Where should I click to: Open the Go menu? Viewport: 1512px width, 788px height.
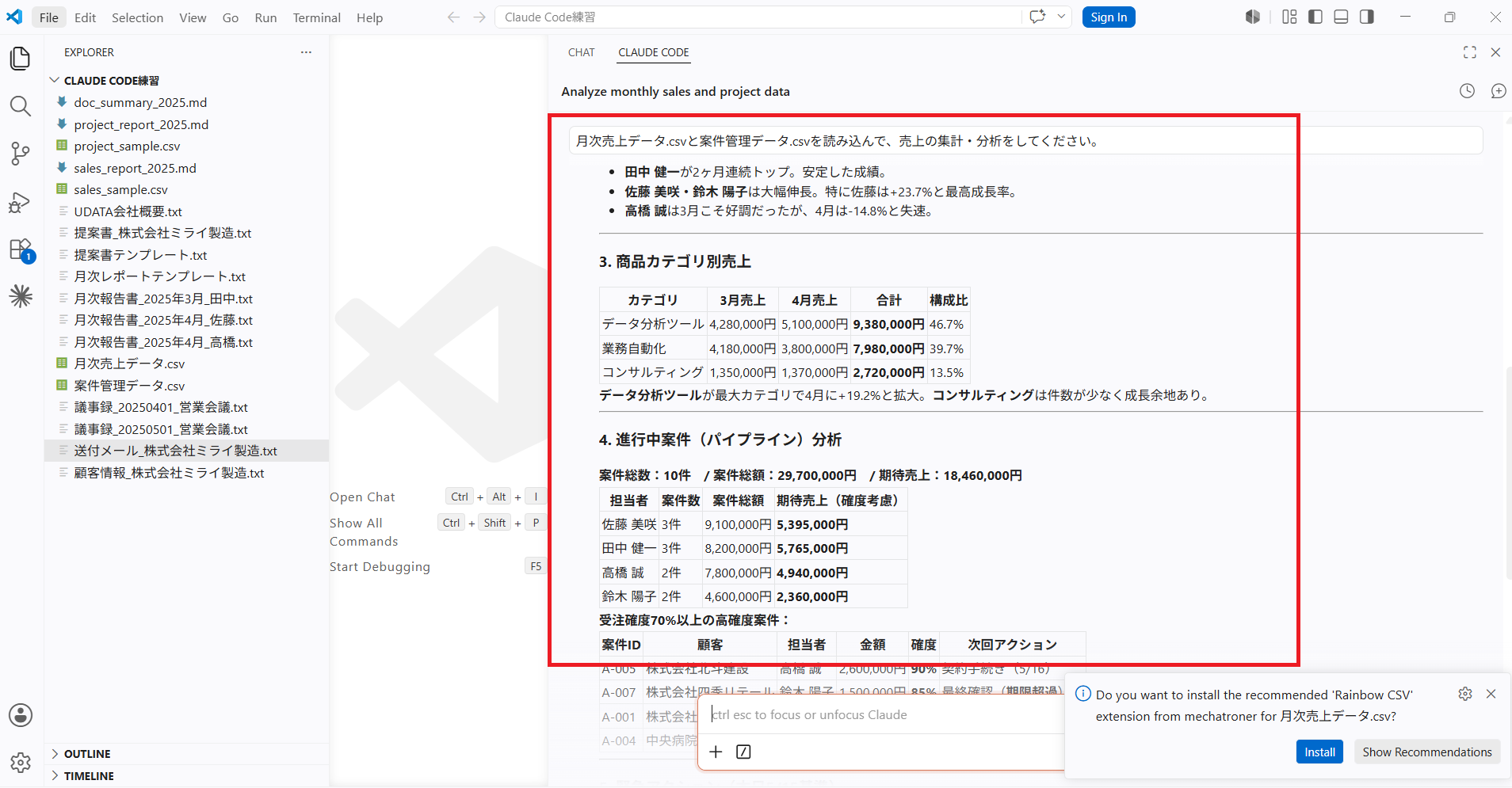[231, 17]
